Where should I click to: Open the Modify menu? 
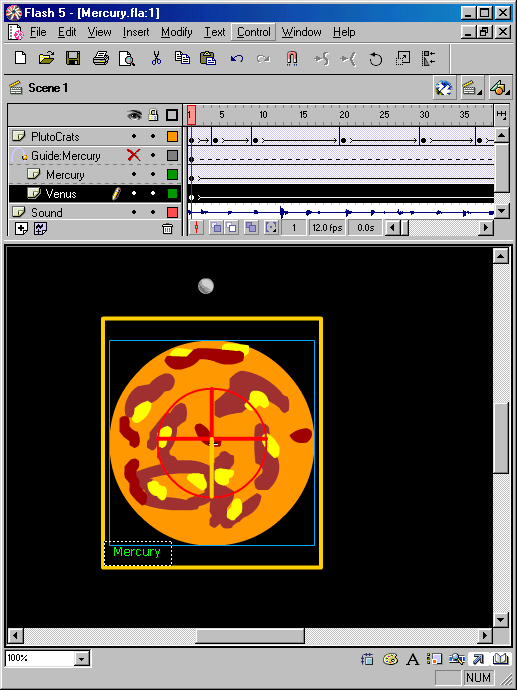pyautogui.click(x=176, y=32)
